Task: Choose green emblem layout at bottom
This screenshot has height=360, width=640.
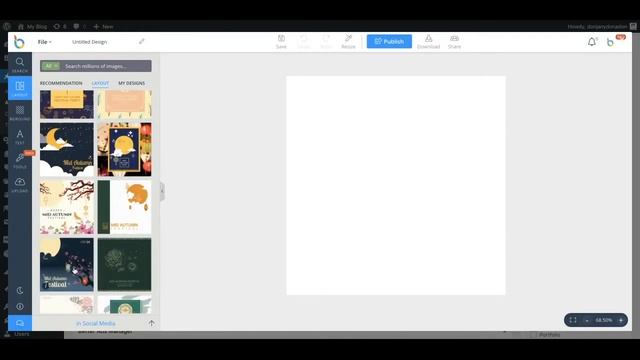Action: pyautogui.click(x=124, y=304)
